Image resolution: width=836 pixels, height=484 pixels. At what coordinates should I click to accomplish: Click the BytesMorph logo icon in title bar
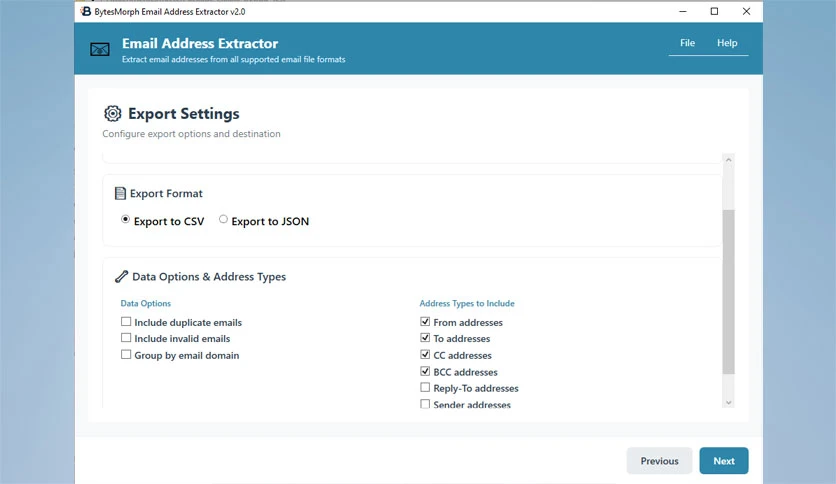(x=86, y=11)
